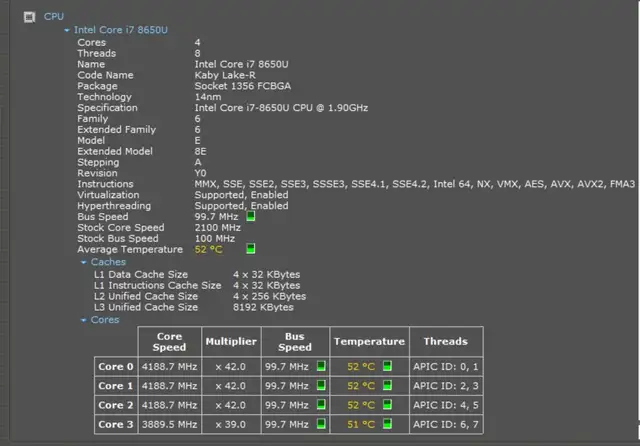Click Core 0 bus speed graph icon
This screenshot has height=446, width=640.
[x=321, y=366]
